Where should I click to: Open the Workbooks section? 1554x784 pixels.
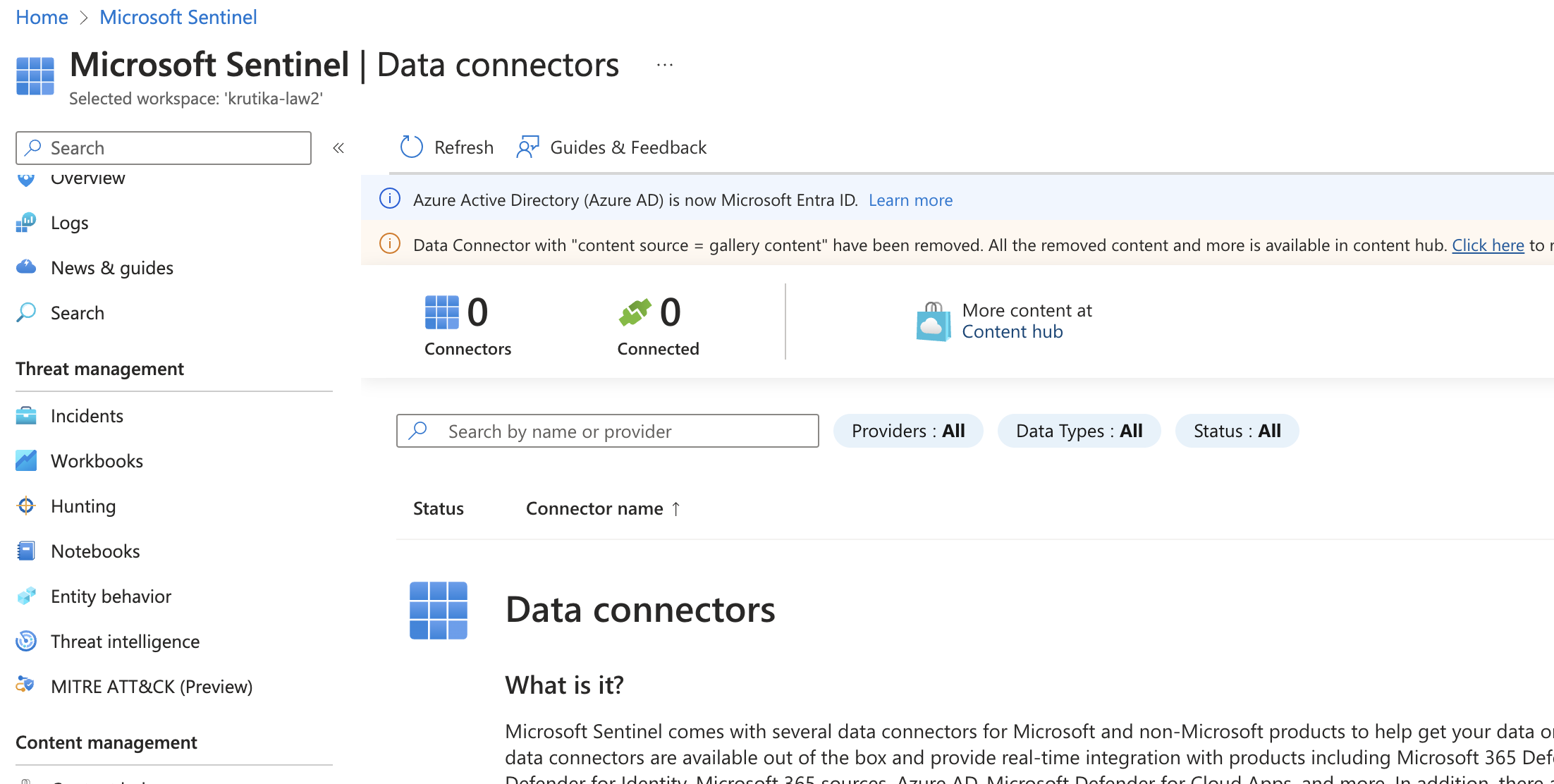coord(97,460)
